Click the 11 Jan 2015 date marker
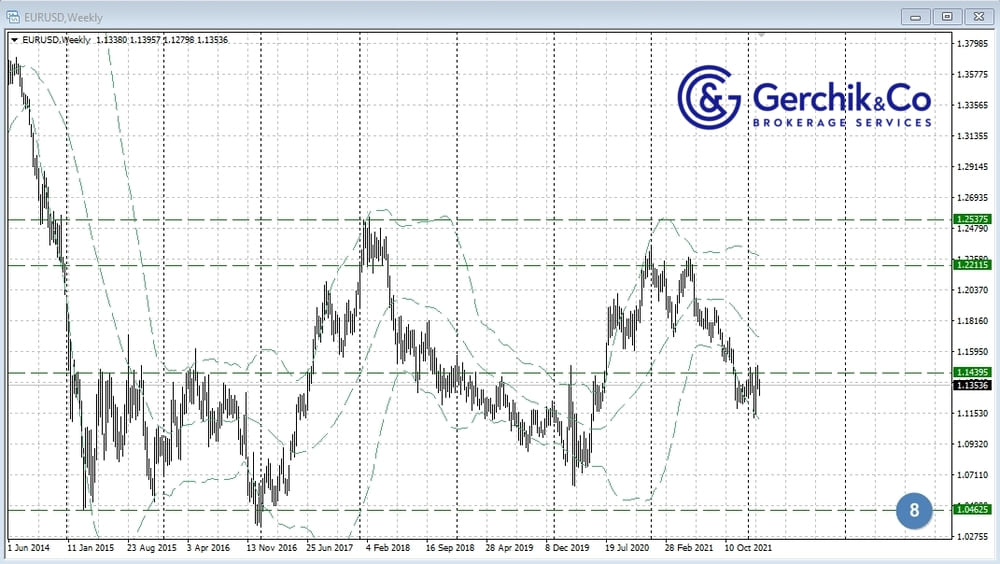The width and height of the screenshot is (1000, 564). click(x=92, y=548)
